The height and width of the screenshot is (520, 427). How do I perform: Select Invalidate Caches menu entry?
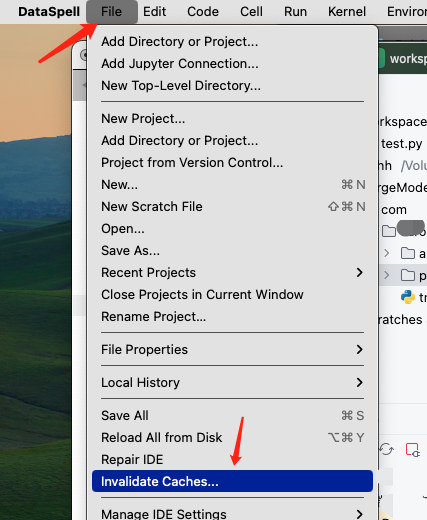coord(232,481)
